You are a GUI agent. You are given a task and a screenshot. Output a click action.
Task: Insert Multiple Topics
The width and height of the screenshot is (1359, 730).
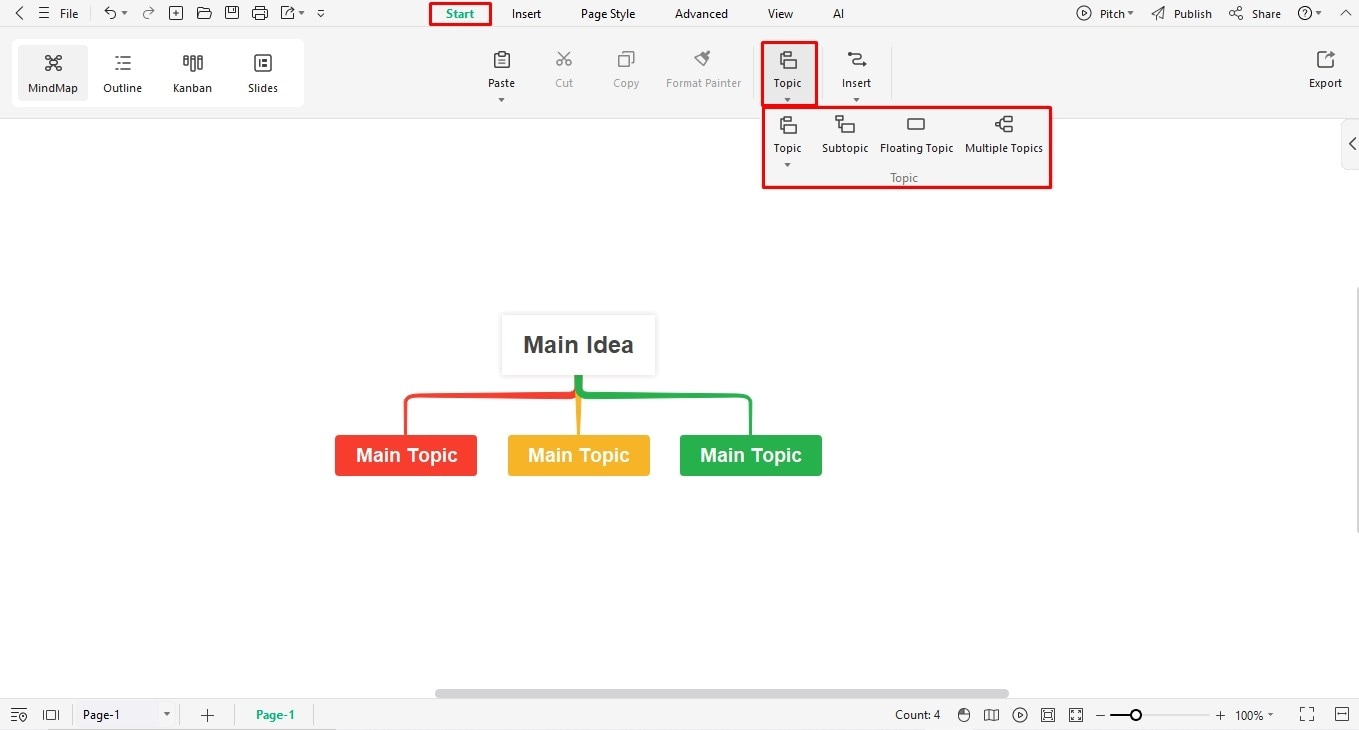[1004, 134]
